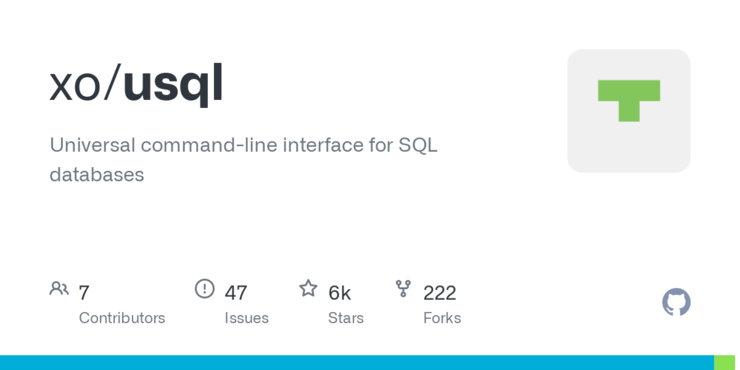Select the "Stars" label
Screen dimensions: 740x370
pyautogui.click(x=346, y=318)
